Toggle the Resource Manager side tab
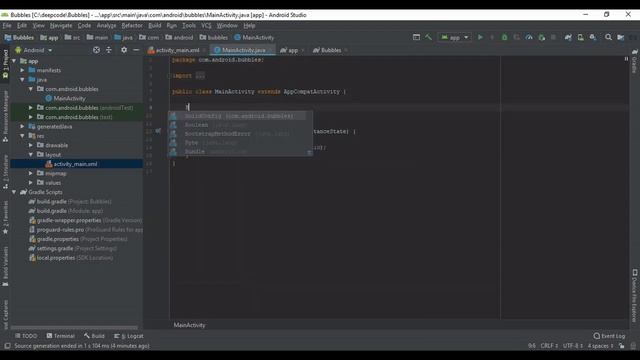Image resolution: width=640 pixels, height=360 pixels. click(5, 116)
